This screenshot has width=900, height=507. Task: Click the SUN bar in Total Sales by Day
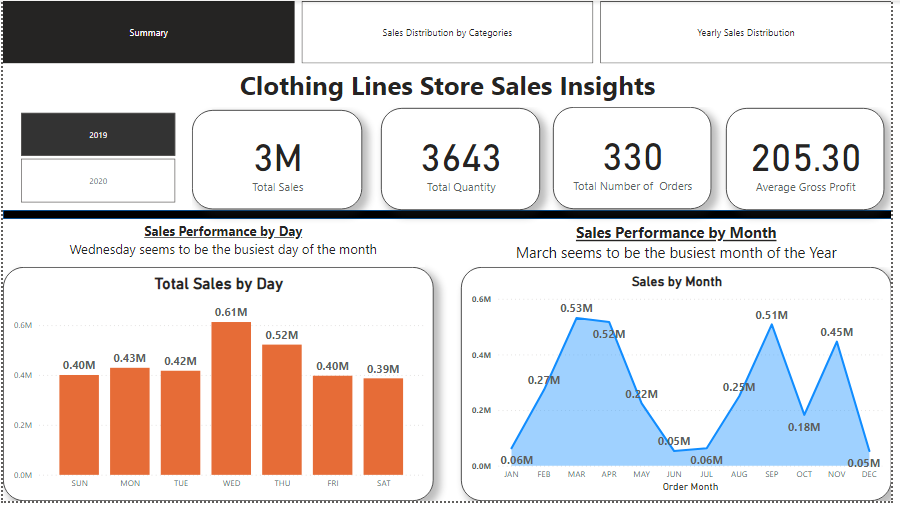79,425
